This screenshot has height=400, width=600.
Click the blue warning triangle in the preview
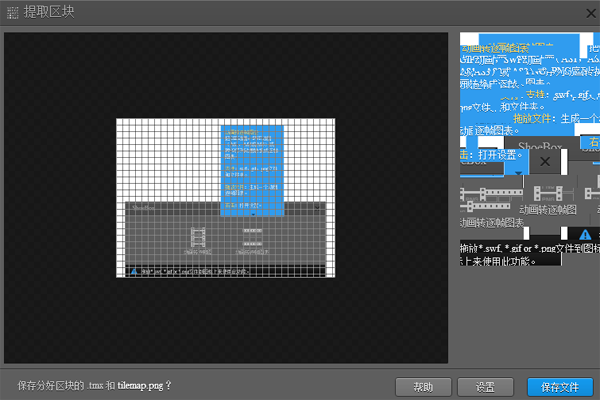(x=133, y=271)
